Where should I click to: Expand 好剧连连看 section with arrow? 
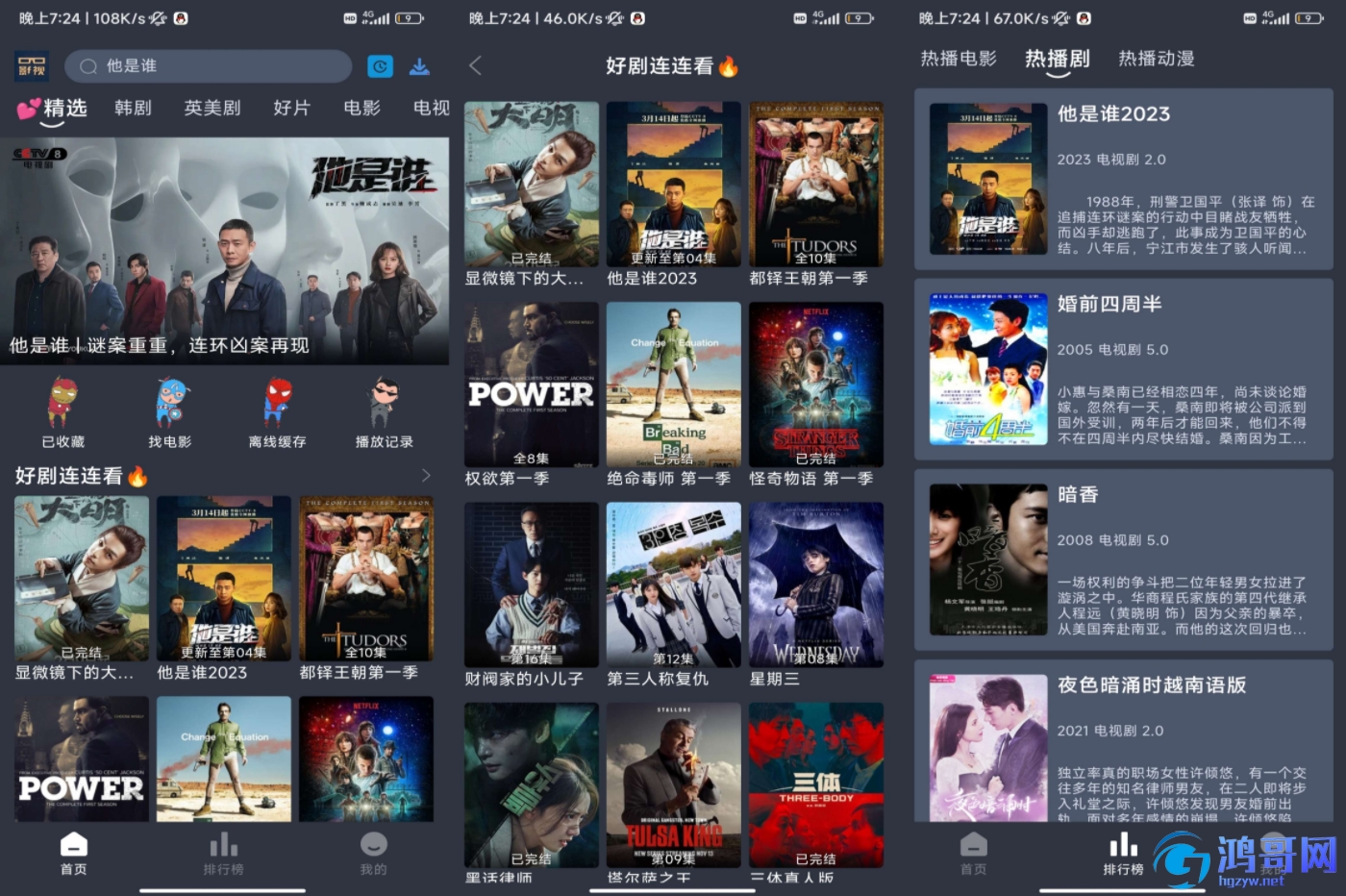coord(426,476)
